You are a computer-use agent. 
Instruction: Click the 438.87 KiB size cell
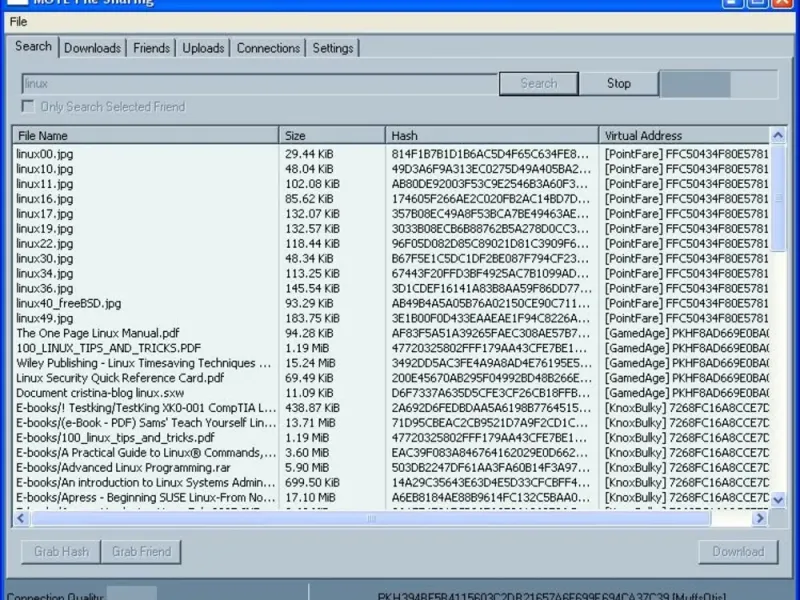coord(312,408)
